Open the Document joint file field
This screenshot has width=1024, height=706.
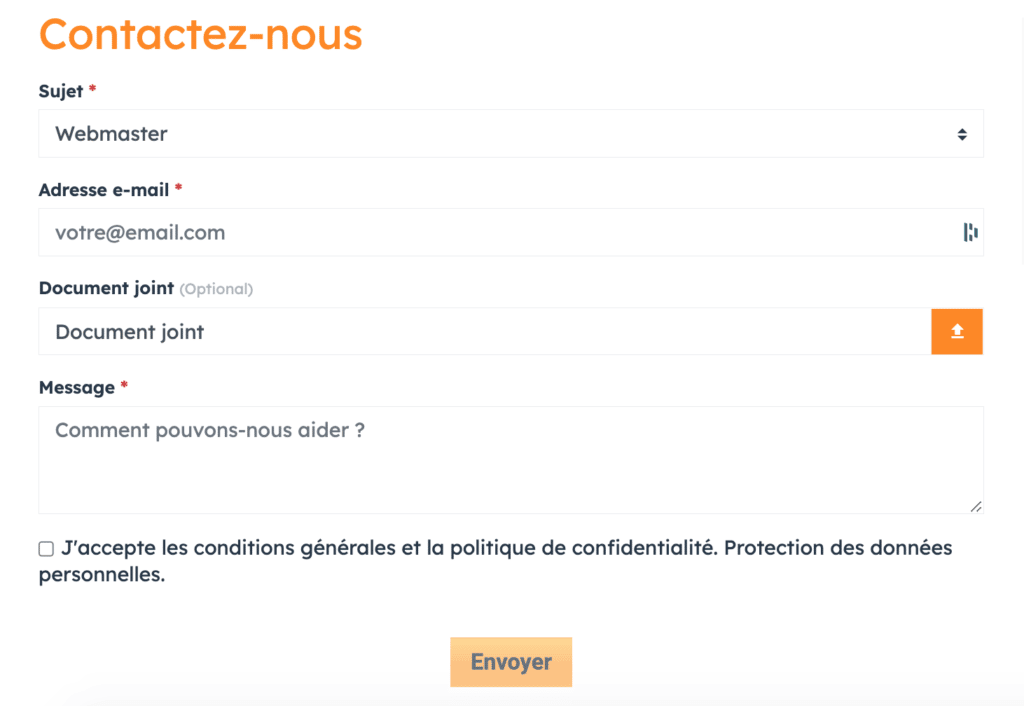[485, 332]
